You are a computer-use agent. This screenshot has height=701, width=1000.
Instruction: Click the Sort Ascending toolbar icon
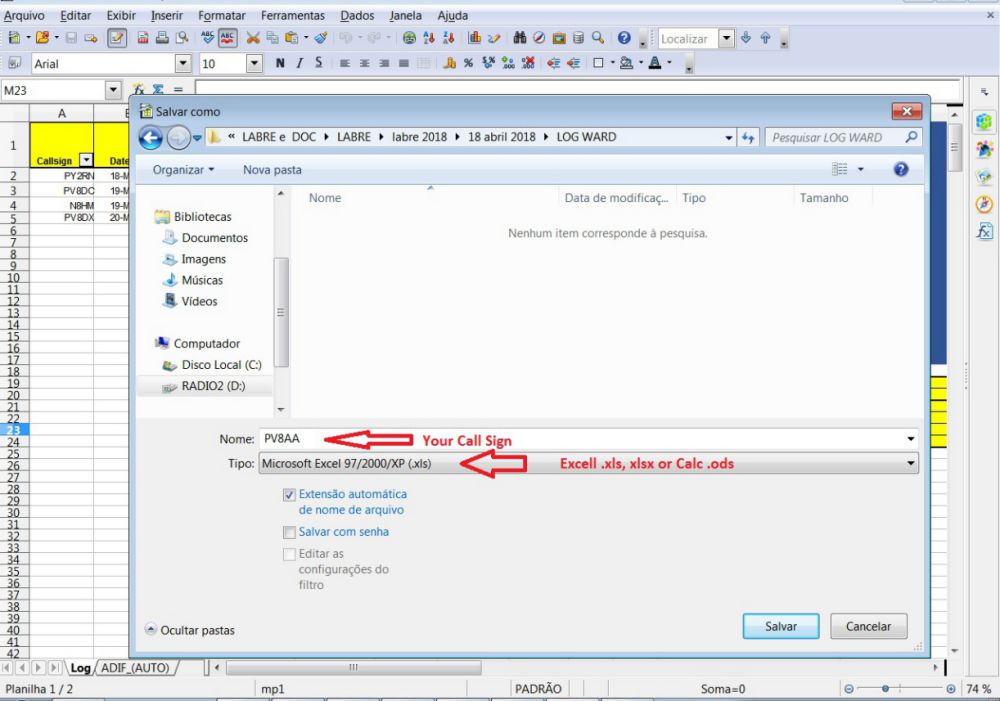[x=429, y=38]
